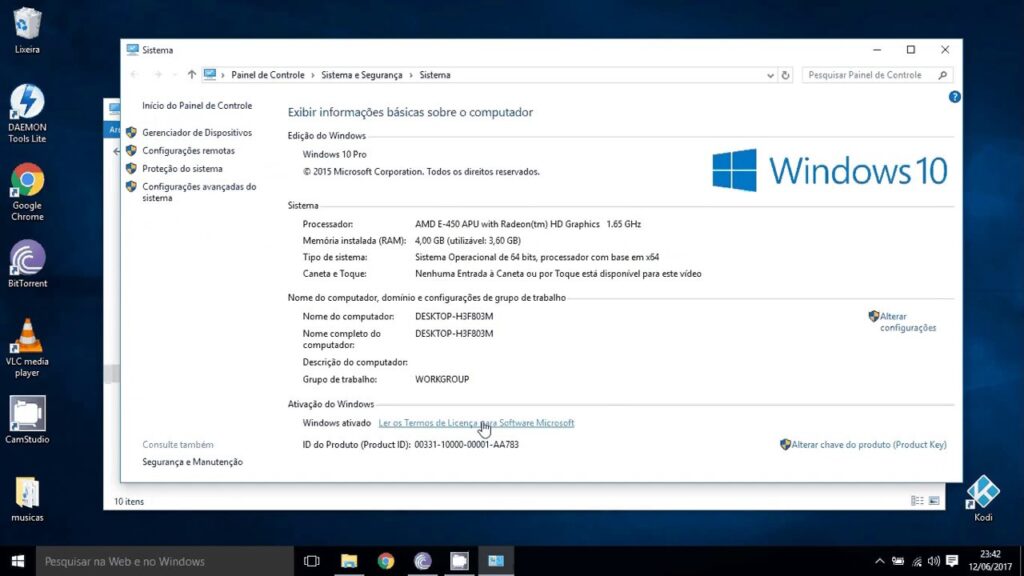Open DAEMON Tools Lite desktop icon
The height and width of the screenshot is (576, 1024).
(x=27, y=113)
